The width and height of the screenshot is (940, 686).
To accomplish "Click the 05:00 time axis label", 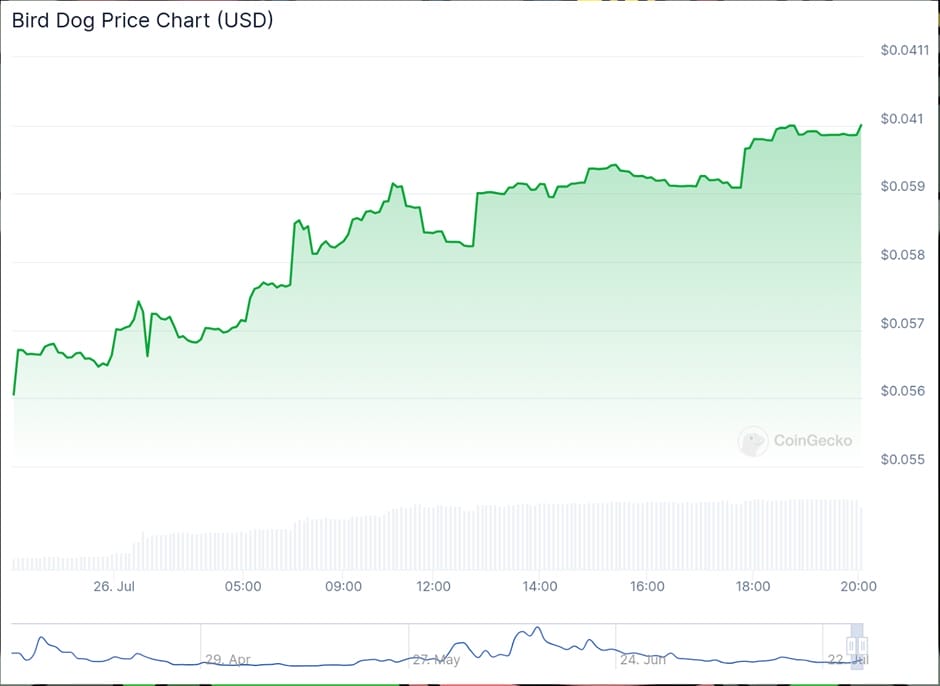I will click(243, 586).
